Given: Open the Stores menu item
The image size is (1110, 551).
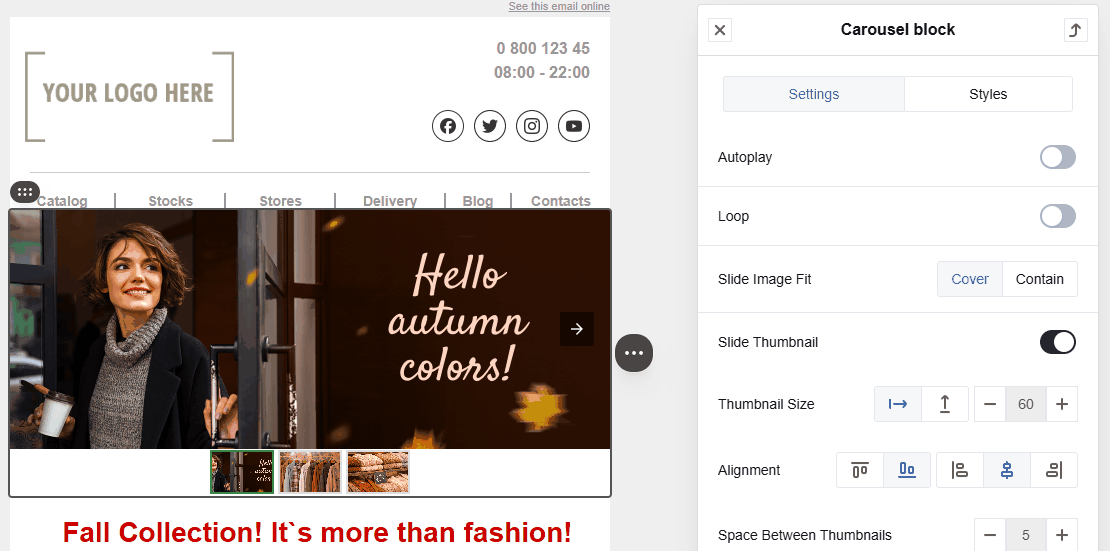Looking at the screenshot, I should click(x=280, y=201).
